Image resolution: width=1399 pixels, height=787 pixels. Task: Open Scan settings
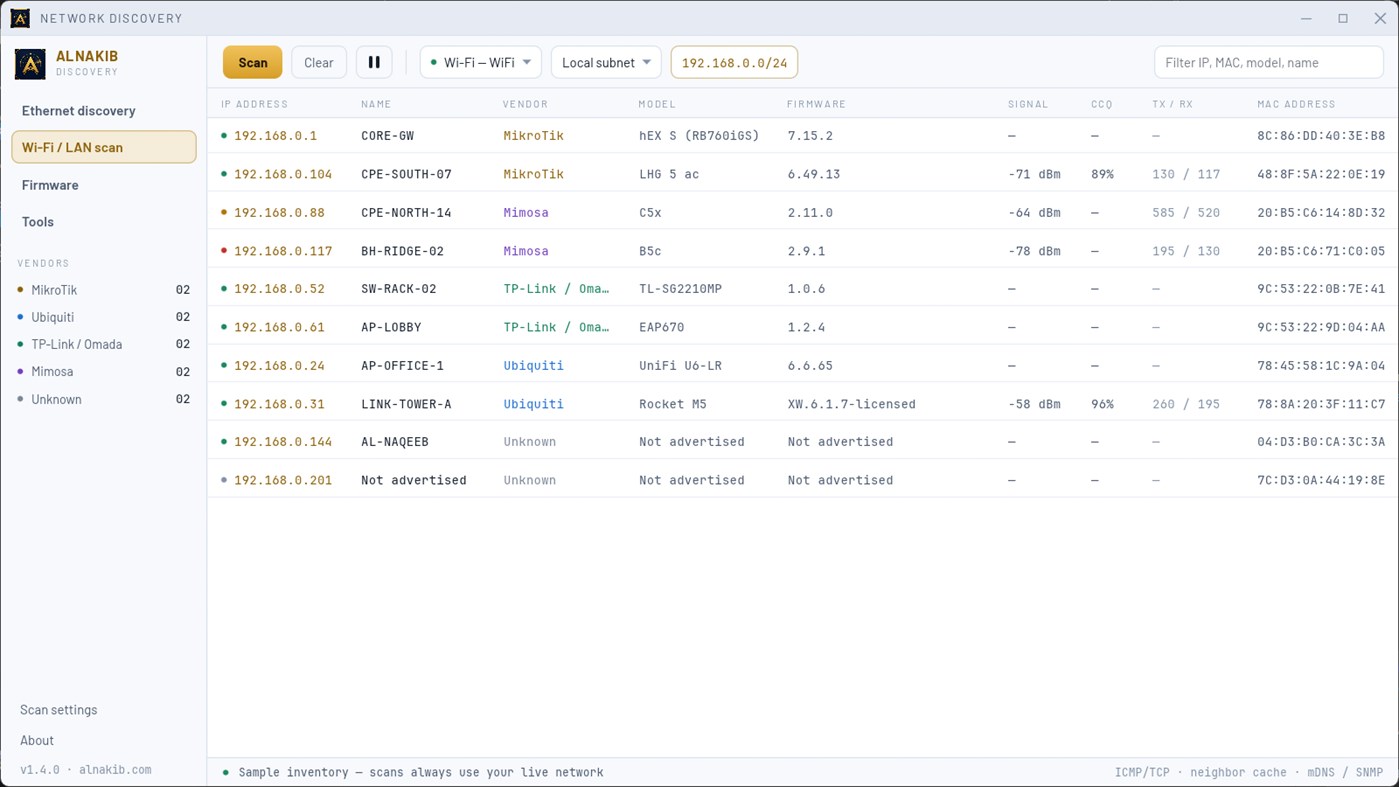59,709
